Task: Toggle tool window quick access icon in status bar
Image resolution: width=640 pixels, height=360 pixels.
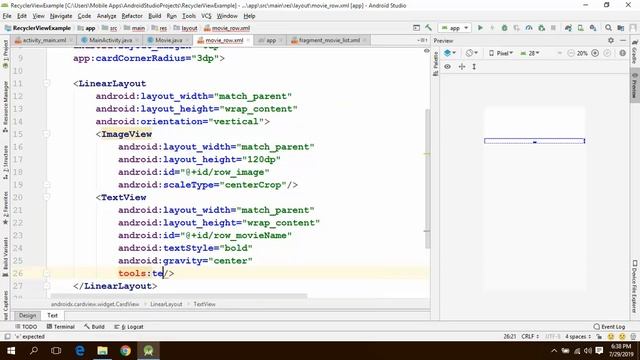Action: click(7, 336)
